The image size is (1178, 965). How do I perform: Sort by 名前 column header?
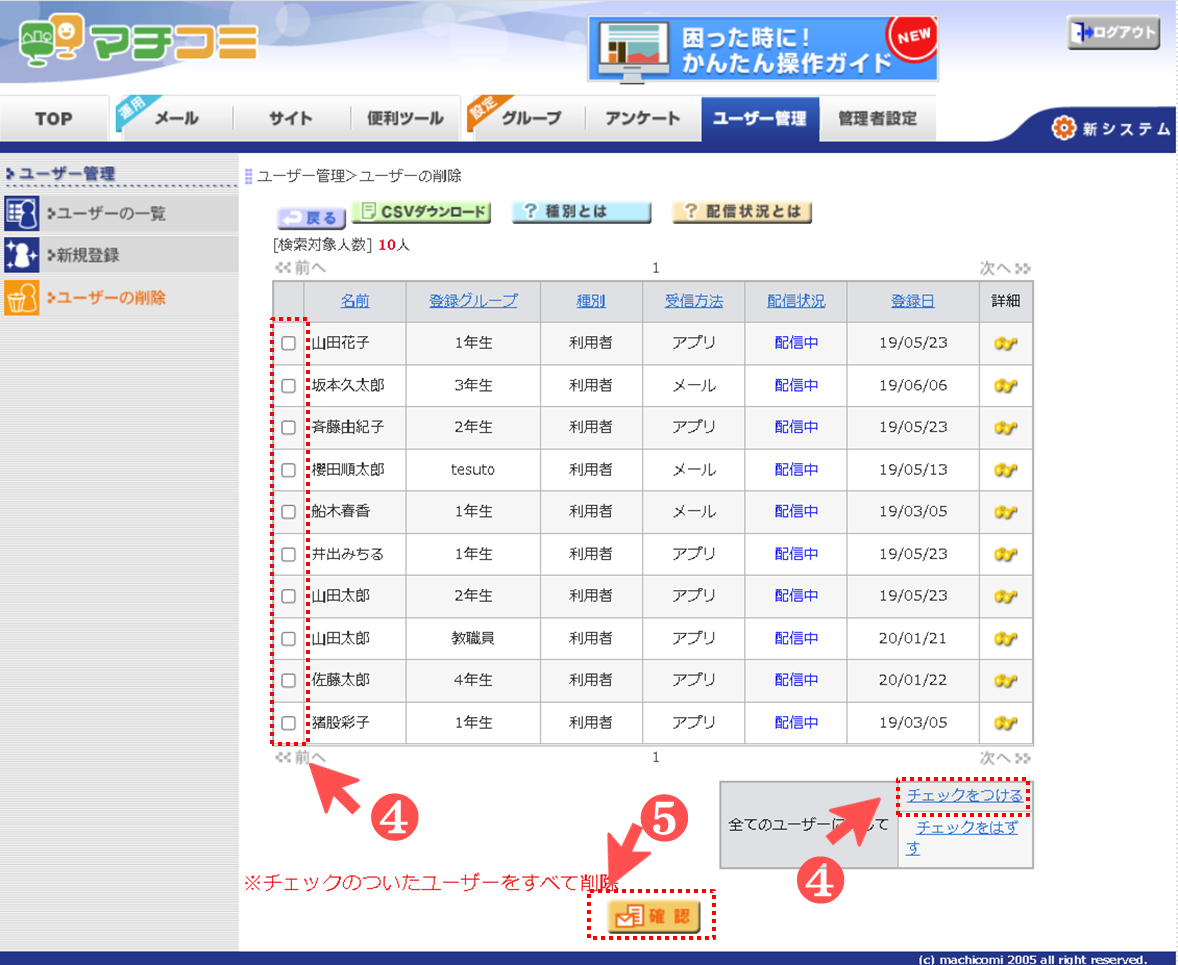point(354,300)
